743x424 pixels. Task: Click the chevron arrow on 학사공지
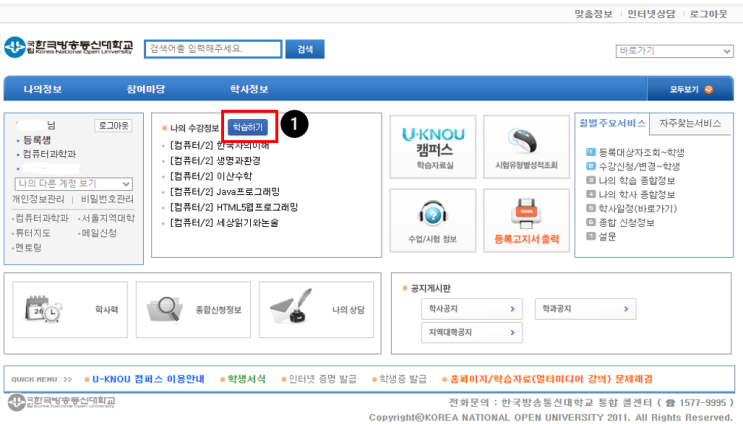512,309
